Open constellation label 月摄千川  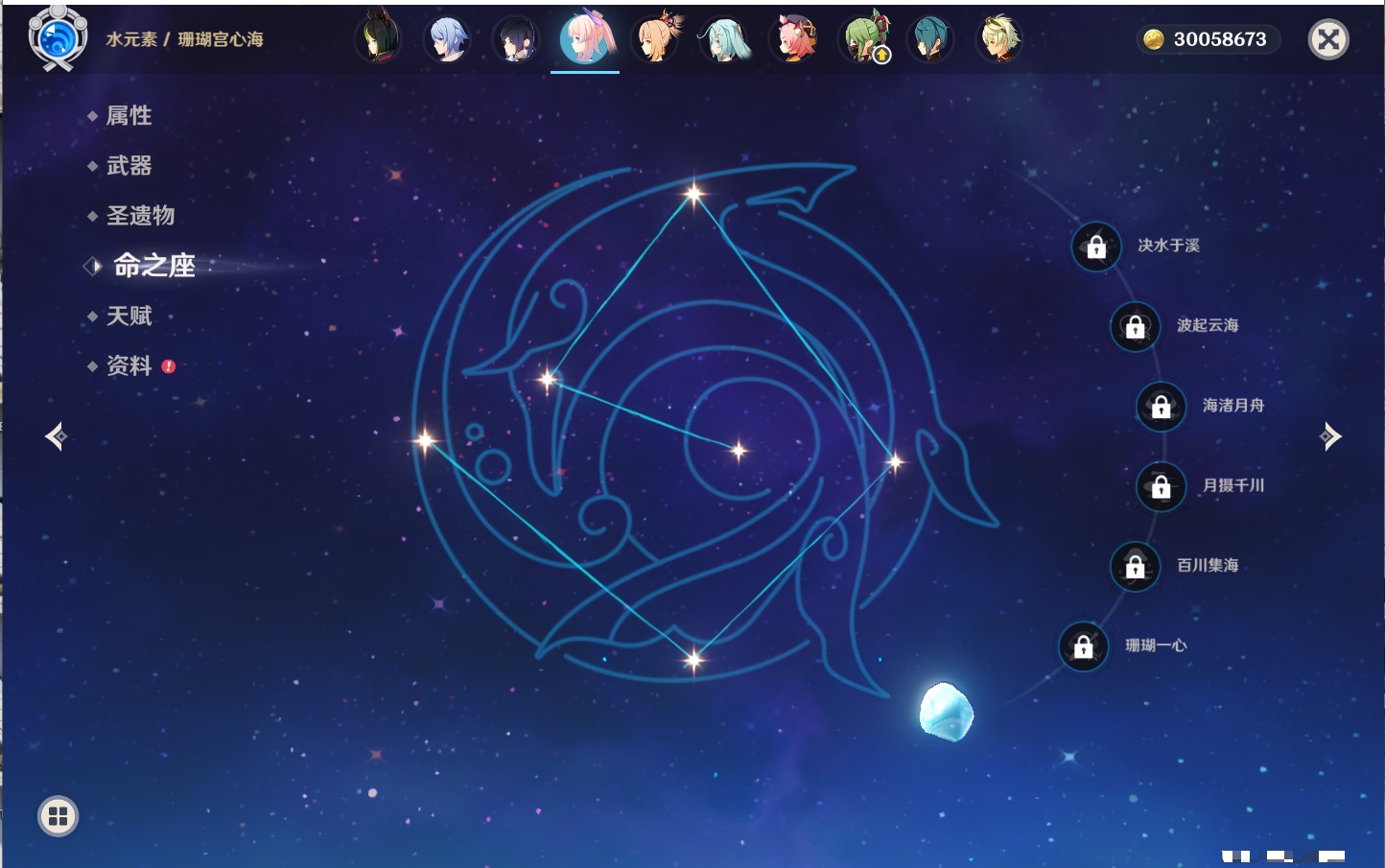(x=1233, y=485)
